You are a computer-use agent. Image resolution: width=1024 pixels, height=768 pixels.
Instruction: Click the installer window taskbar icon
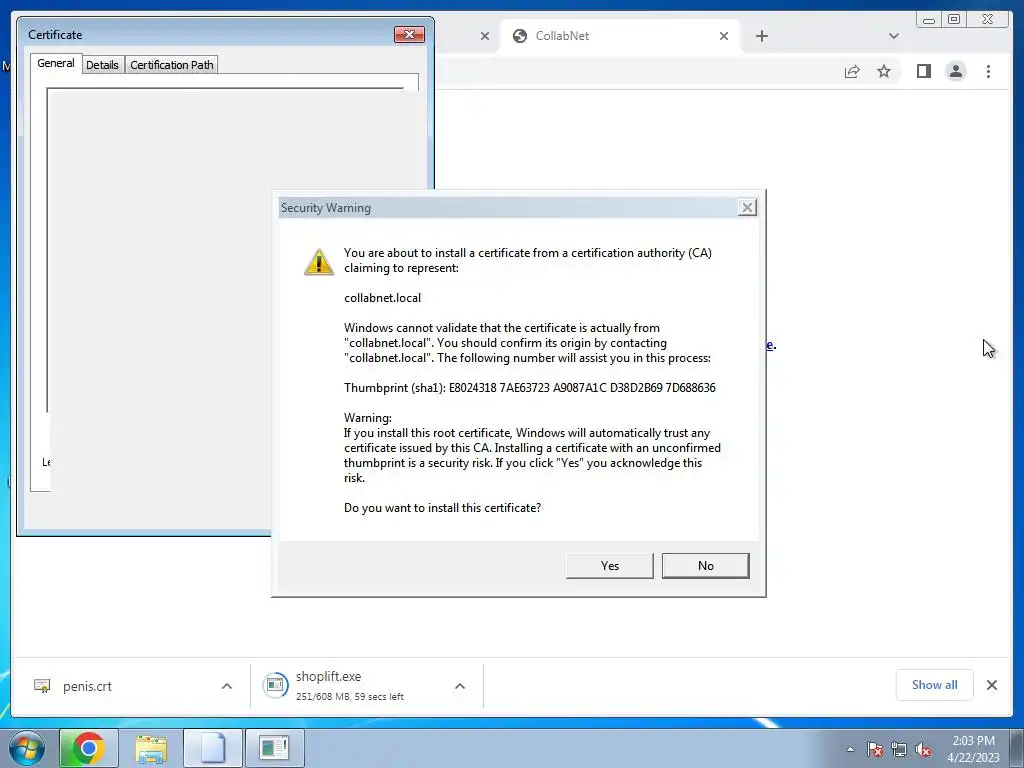click(274, 748)
